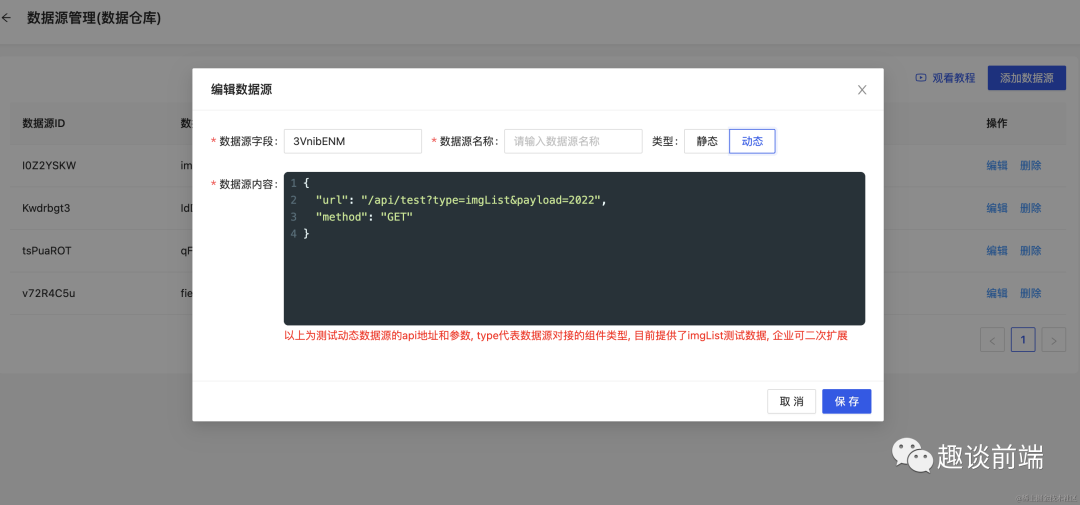Click the 操作 column header
Screen dimensions: 1080x505
(x=997, y=123)
